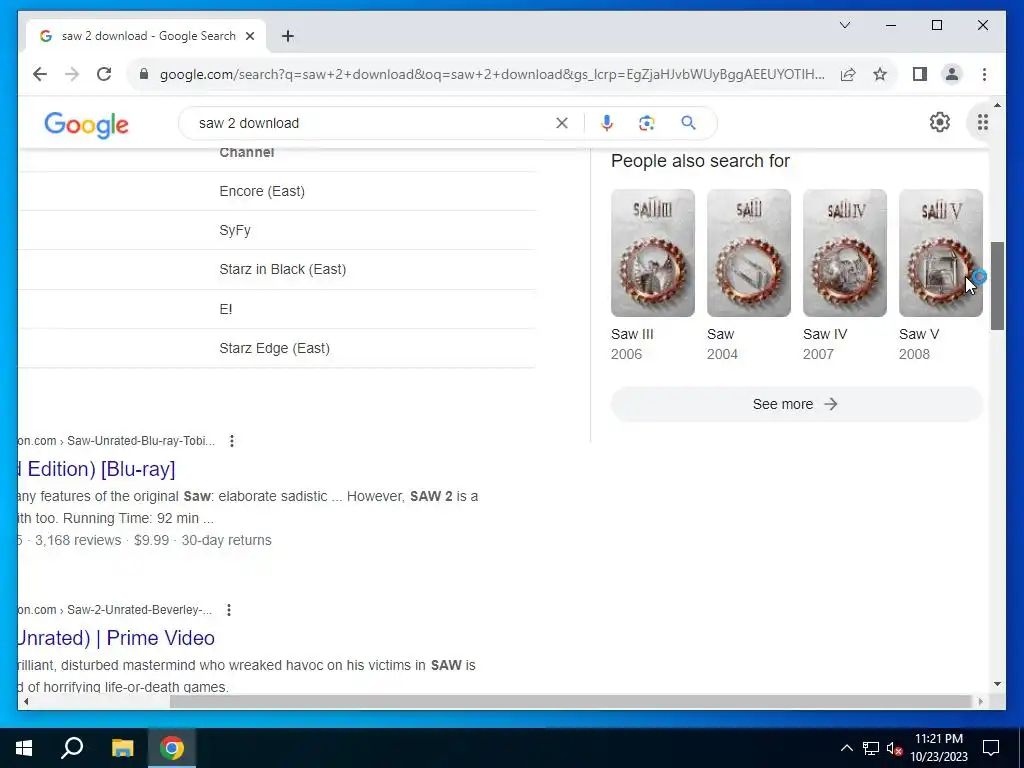
Task: Click the Saw V title text
Action: pyautogui.click(x=919, y=334)
